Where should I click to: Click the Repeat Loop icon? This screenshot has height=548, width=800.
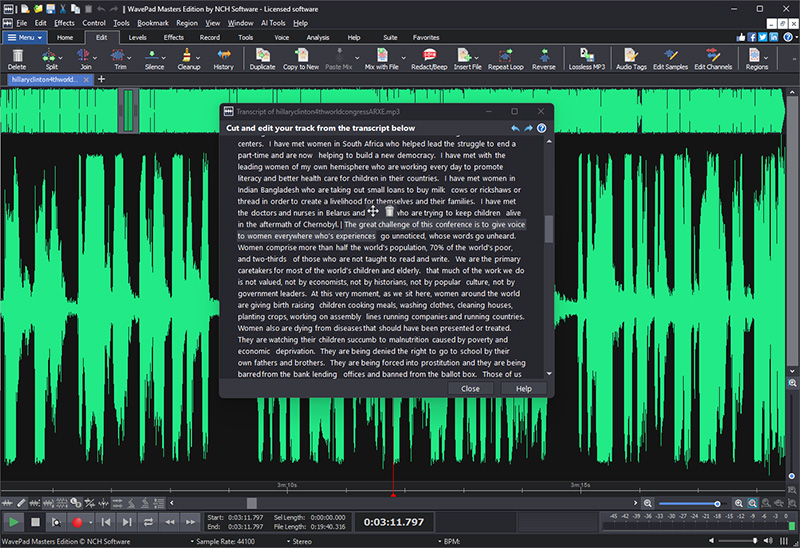[x=506, y=56]
